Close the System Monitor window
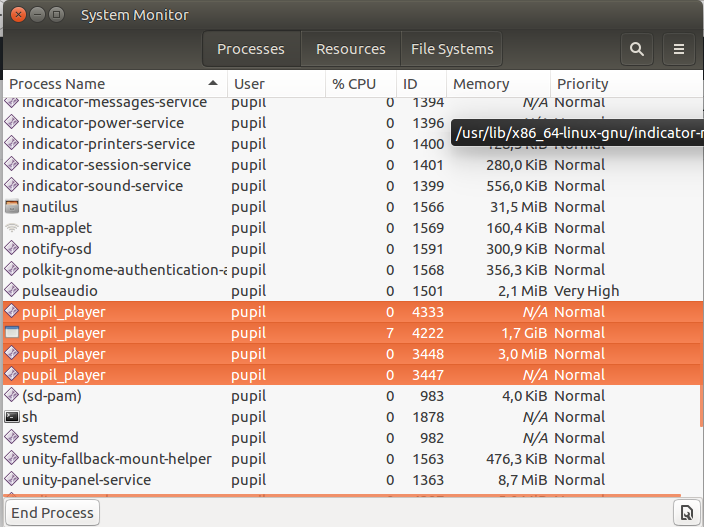Screen dimensions: 704x527 click(x=18, y=15)
